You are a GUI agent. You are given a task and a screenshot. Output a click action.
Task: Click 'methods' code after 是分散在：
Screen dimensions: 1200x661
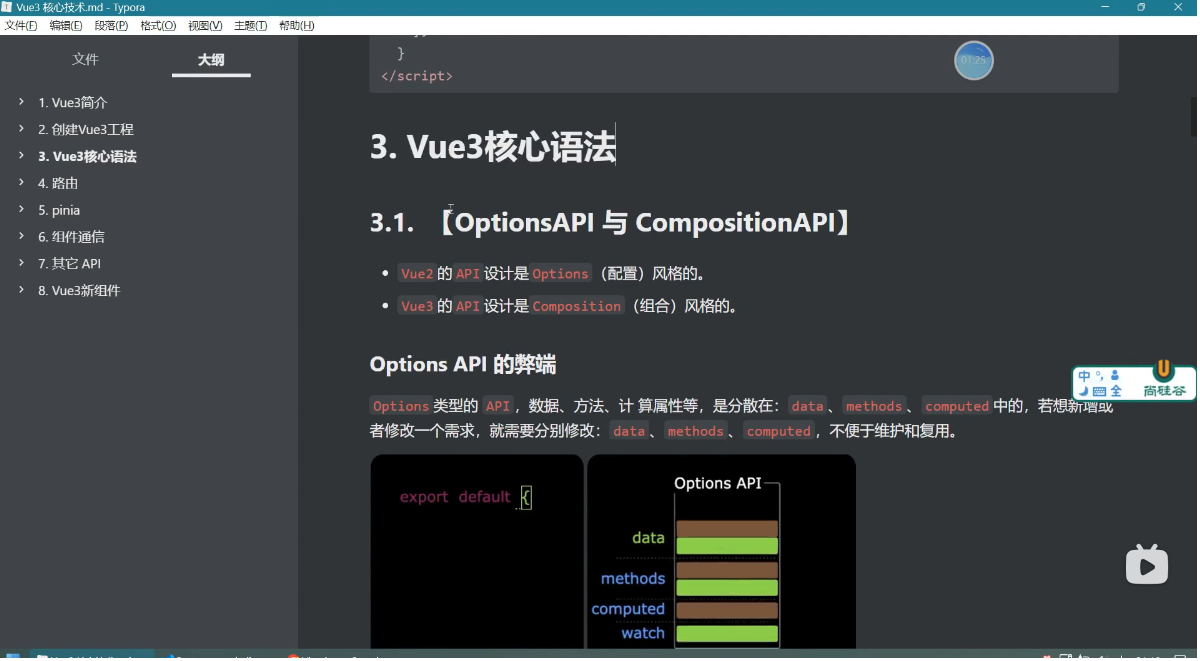874,406
